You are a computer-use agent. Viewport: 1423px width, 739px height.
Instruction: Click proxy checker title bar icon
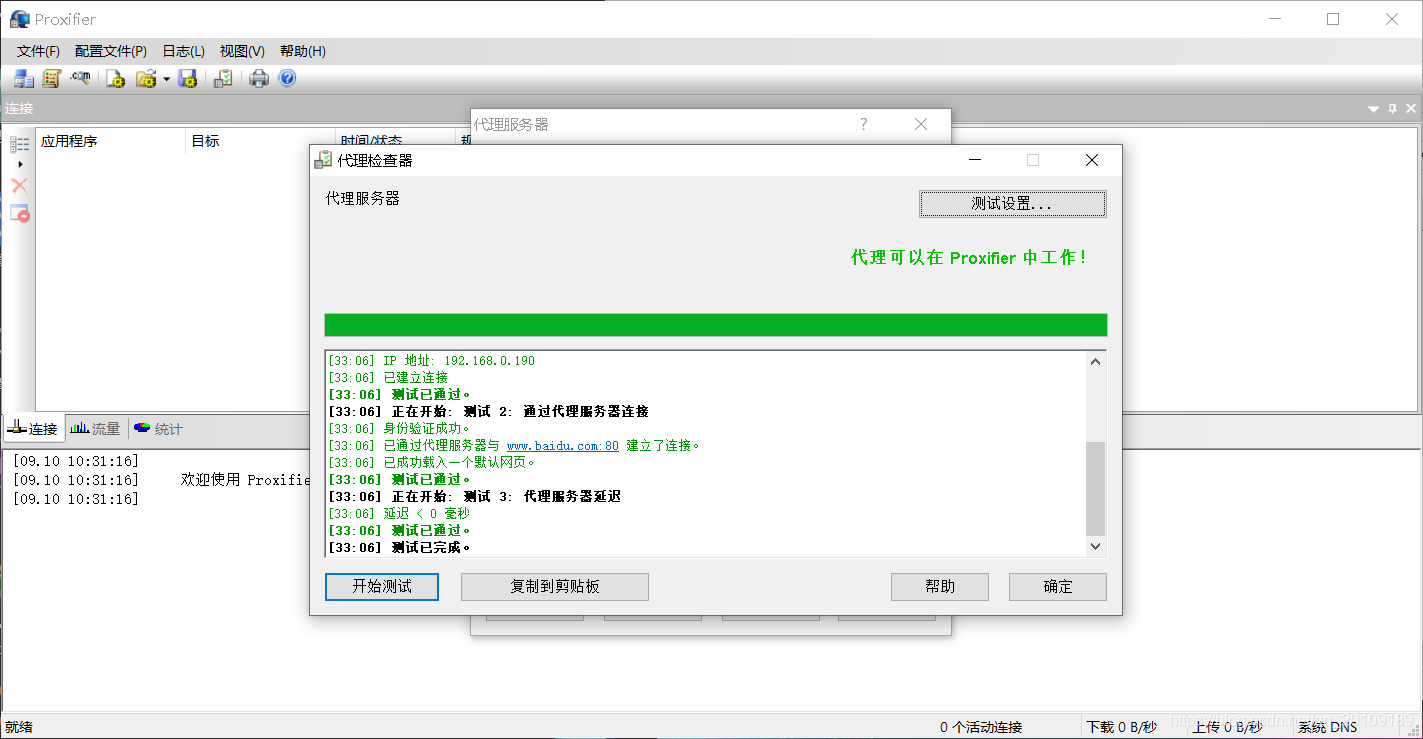pyautogui.click(x=324, y=160)
